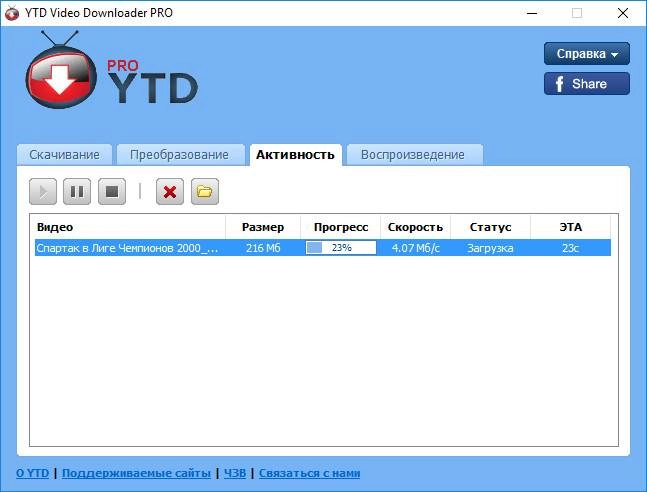Switch to the Скачивание tab

tap(64, 155)
